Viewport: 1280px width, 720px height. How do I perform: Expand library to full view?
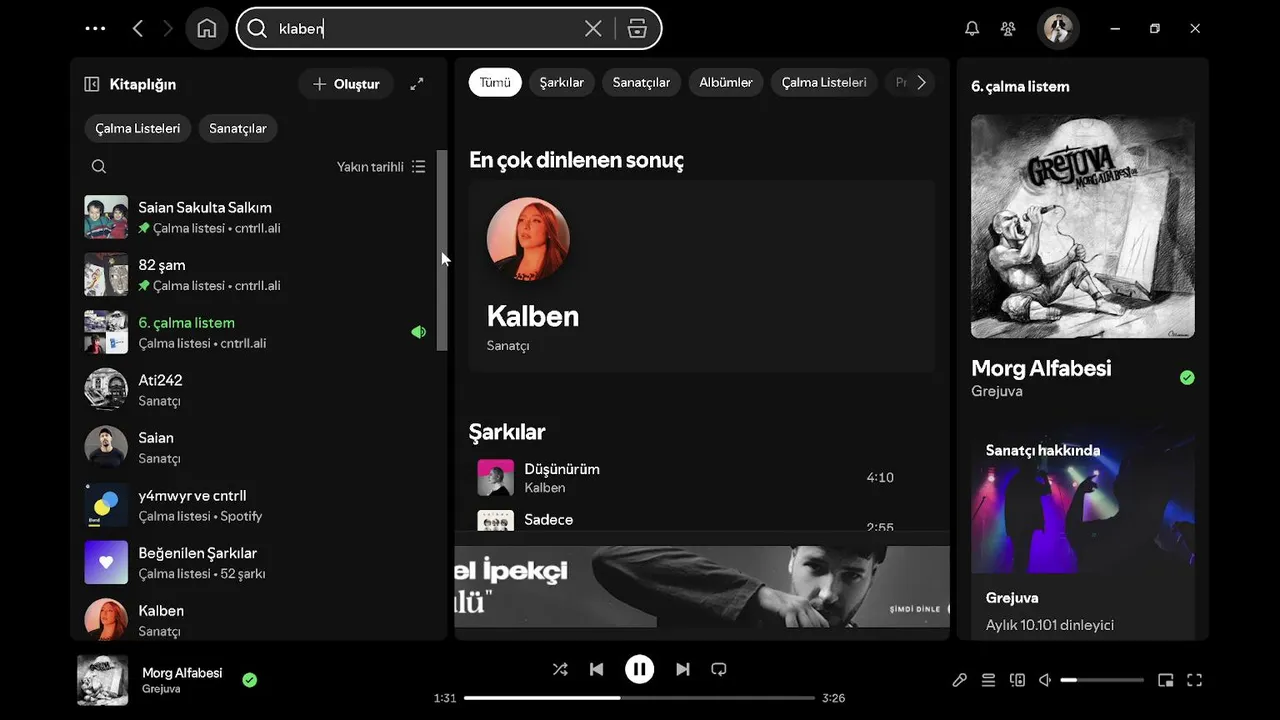pos(417,84)
